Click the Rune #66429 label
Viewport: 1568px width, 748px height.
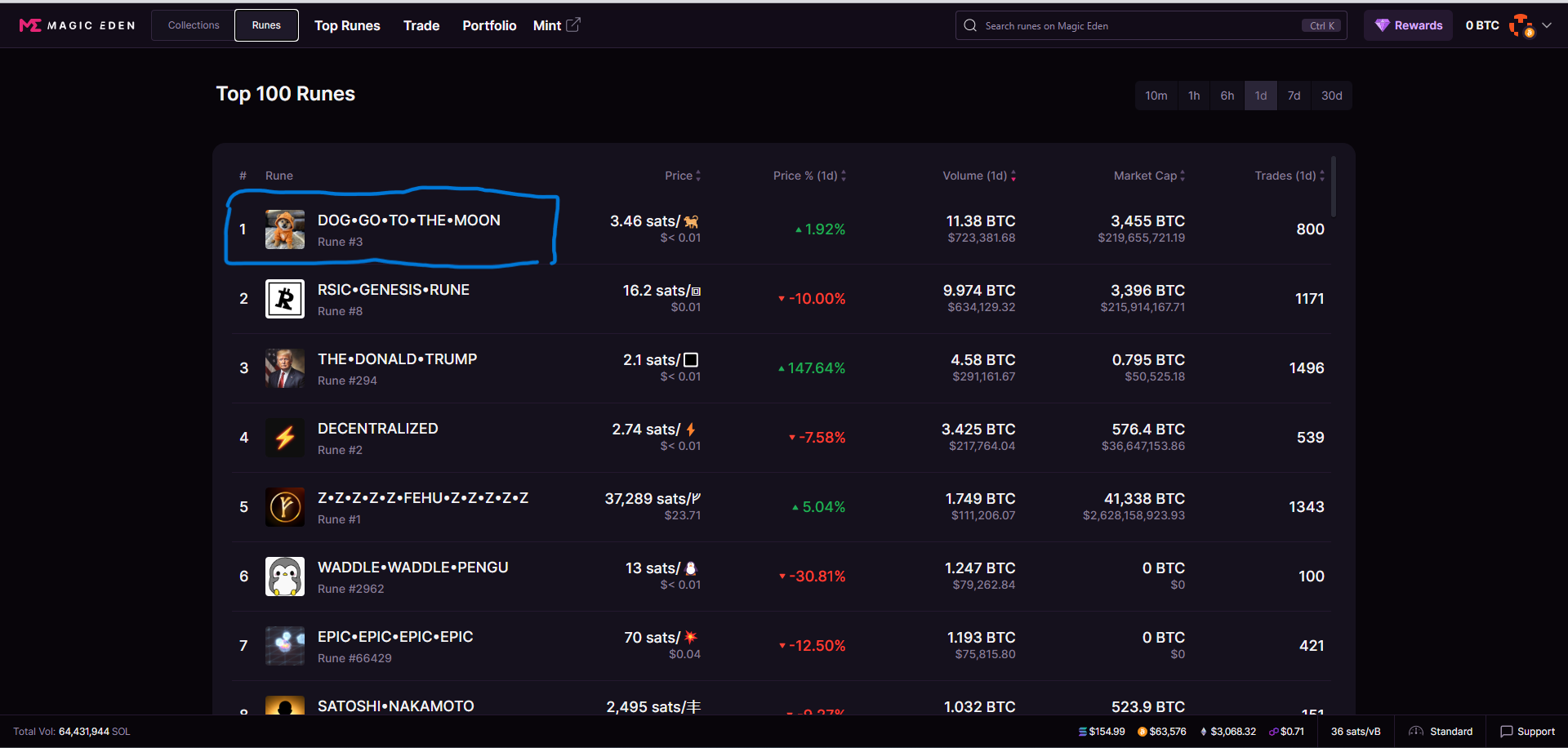tap(354, 658)
